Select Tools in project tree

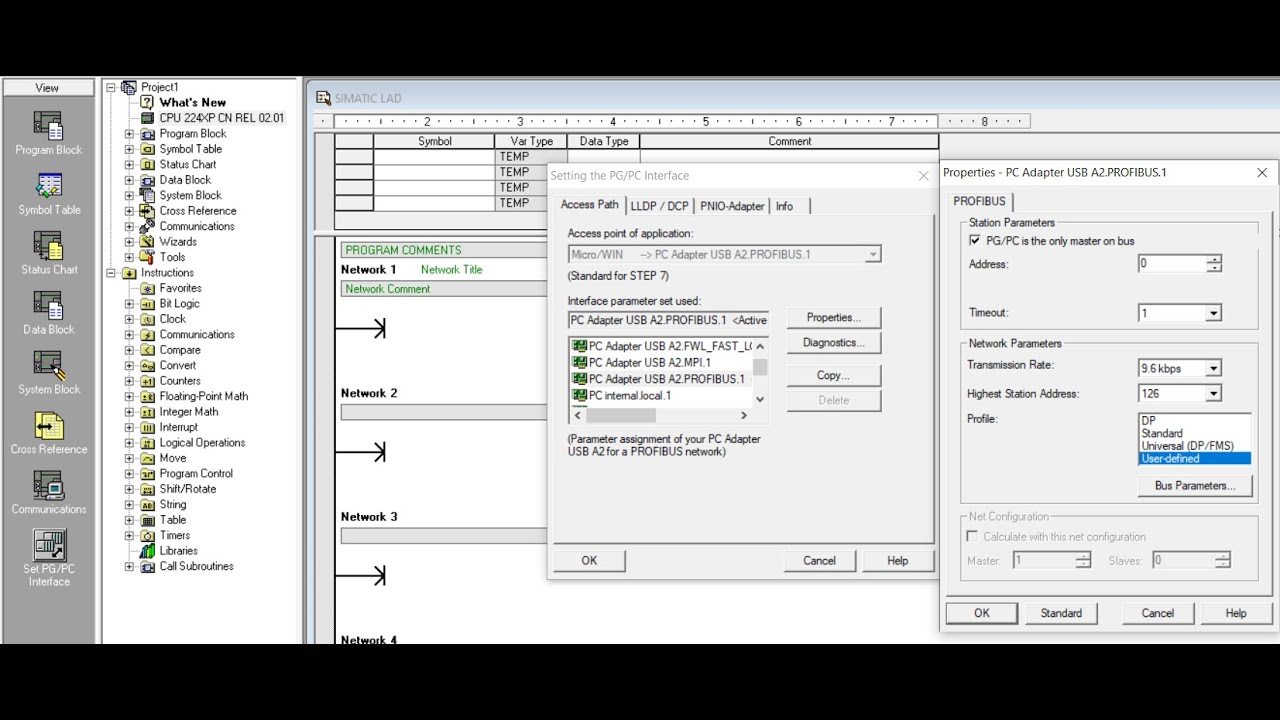point(172,257)
